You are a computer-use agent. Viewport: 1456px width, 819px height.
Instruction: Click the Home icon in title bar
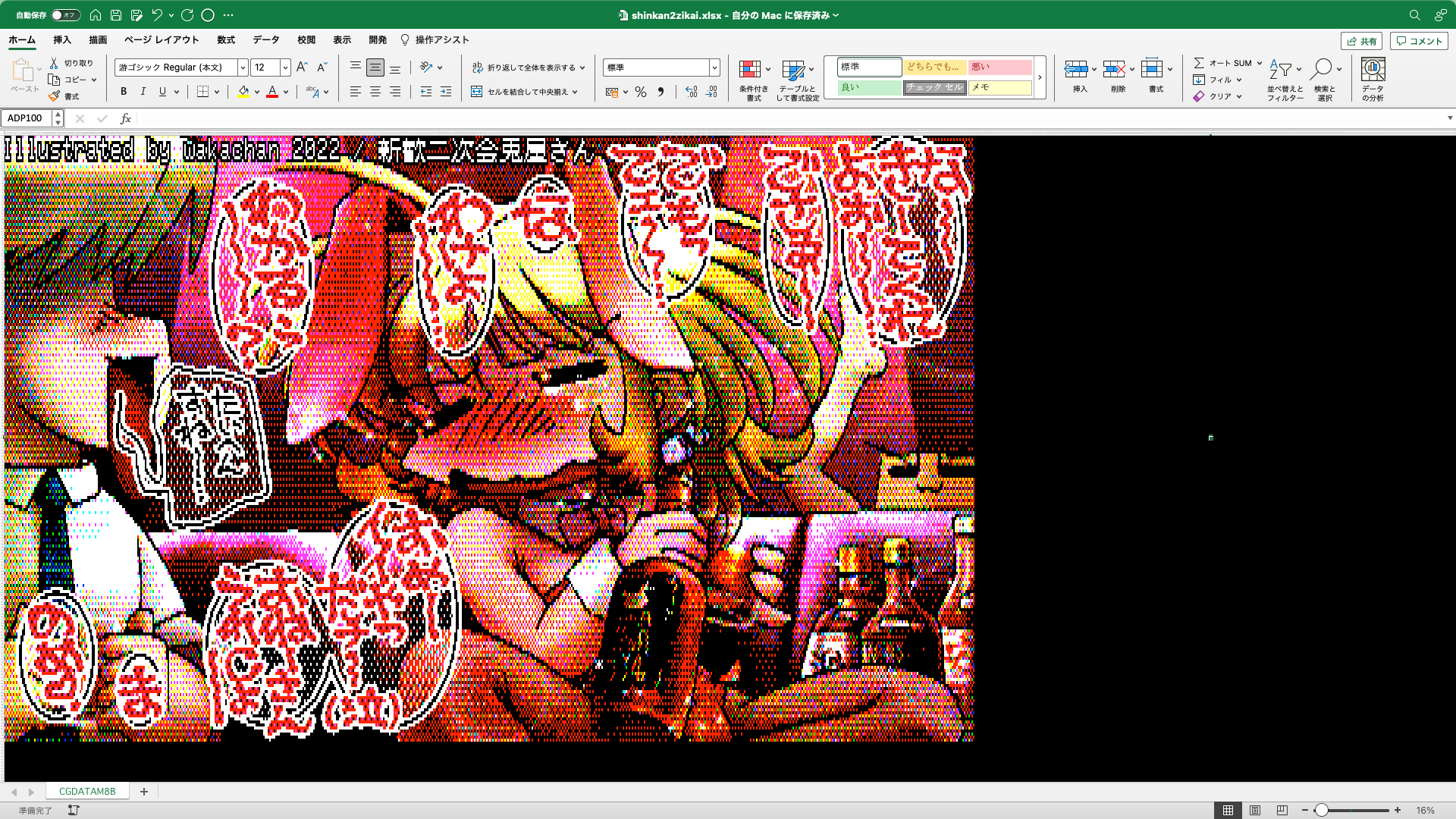(x=96, y=14)
